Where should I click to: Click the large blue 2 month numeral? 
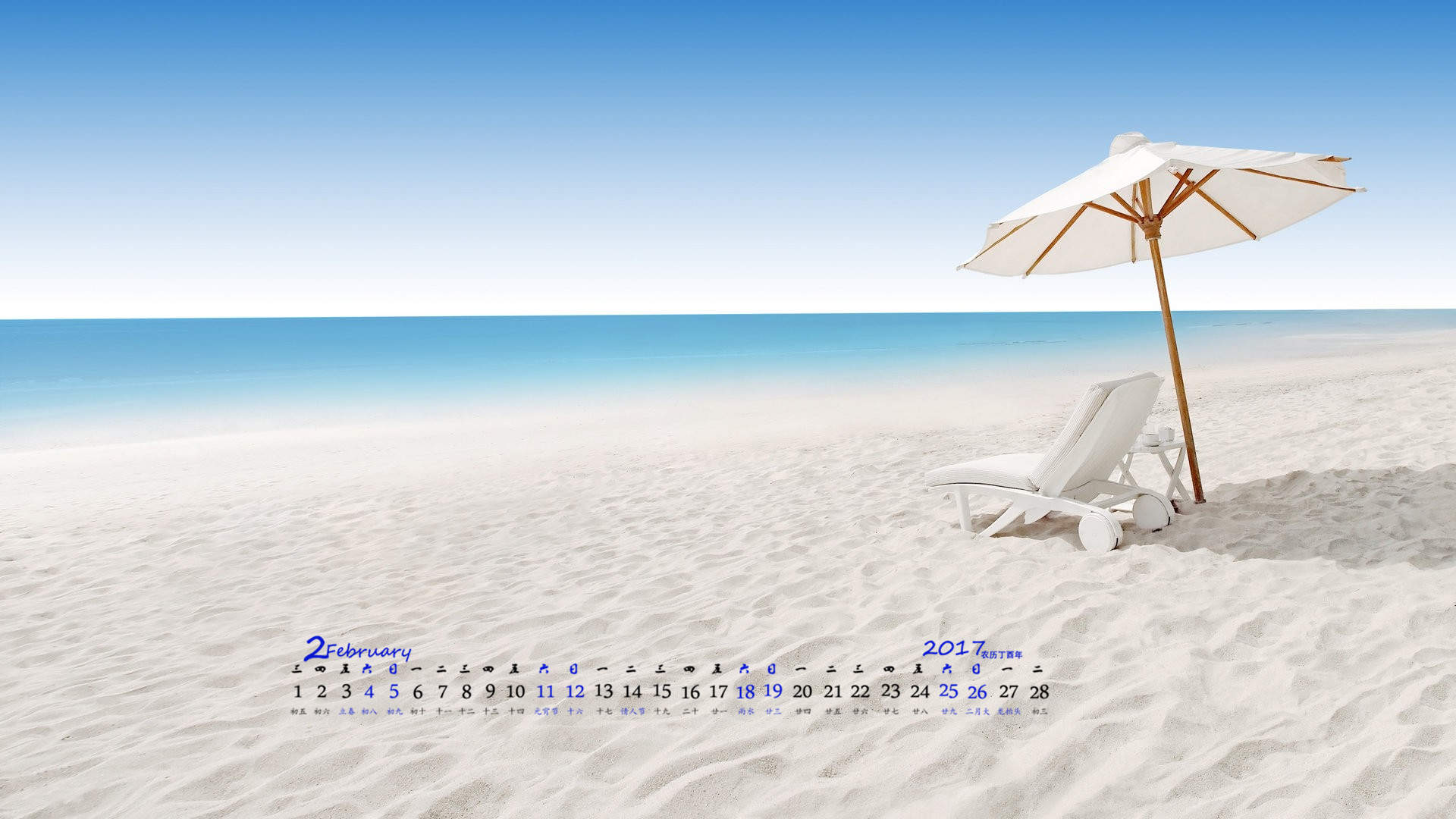(315, 648)
